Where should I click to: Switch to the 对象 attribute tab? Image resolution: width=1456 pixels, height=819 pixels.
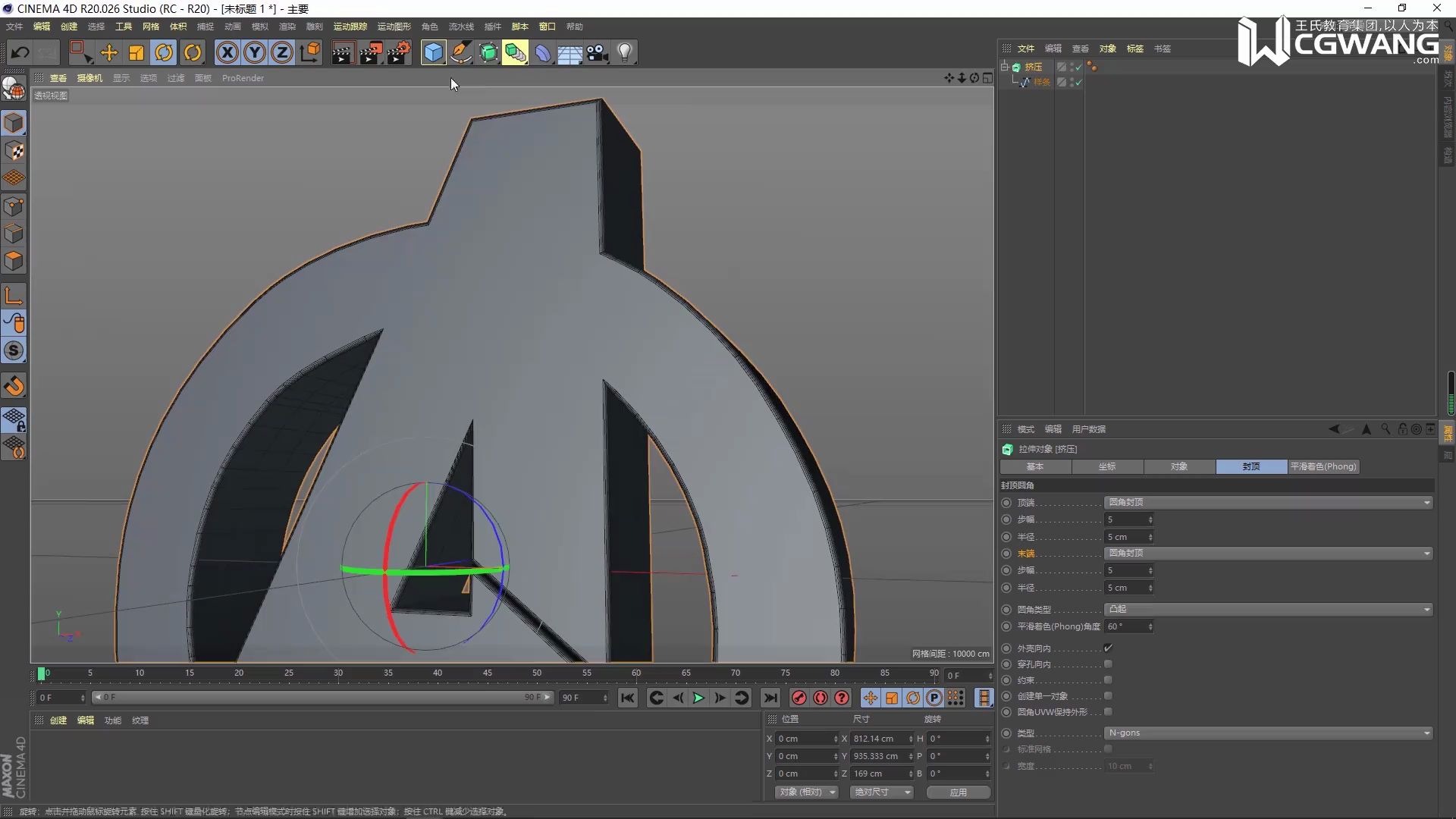[x=1179, y=467]
